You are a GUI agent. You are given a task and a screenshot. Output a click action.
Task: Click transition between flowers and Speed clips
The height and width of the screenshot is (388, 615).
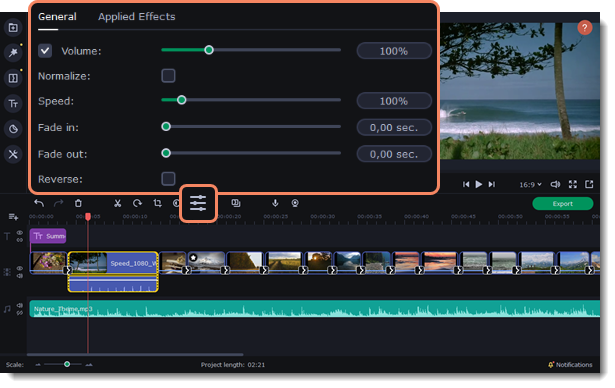click(68, 270)
